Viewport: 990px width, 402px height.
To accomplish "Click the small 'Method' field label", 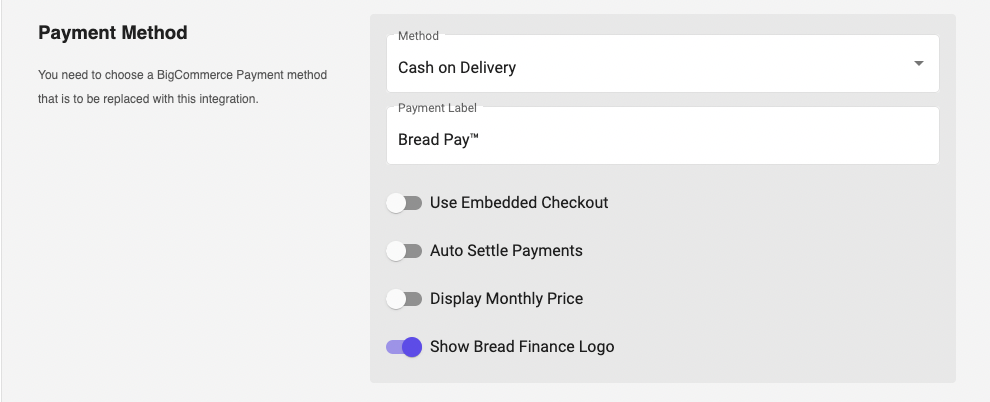I will [x=418, y=36].
